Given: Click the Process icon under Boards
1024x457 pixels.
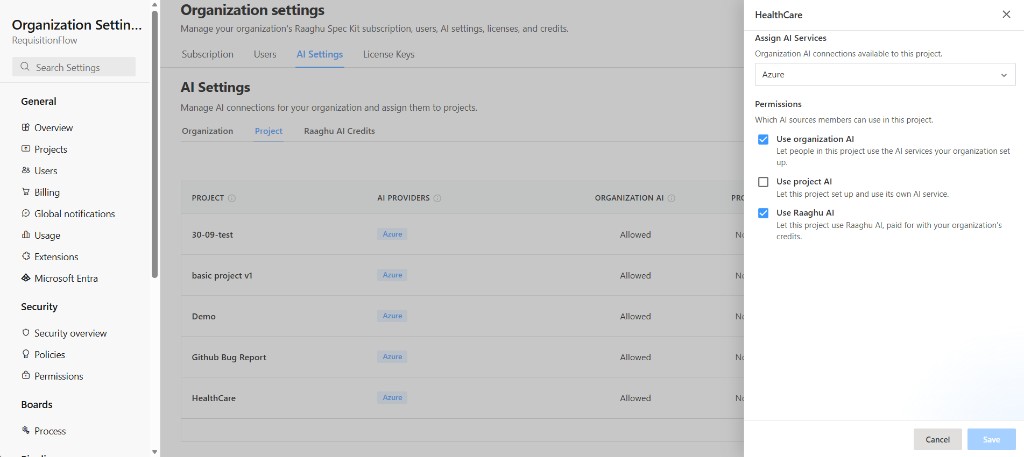Looking at the screenshot, I should click(25, 431).
